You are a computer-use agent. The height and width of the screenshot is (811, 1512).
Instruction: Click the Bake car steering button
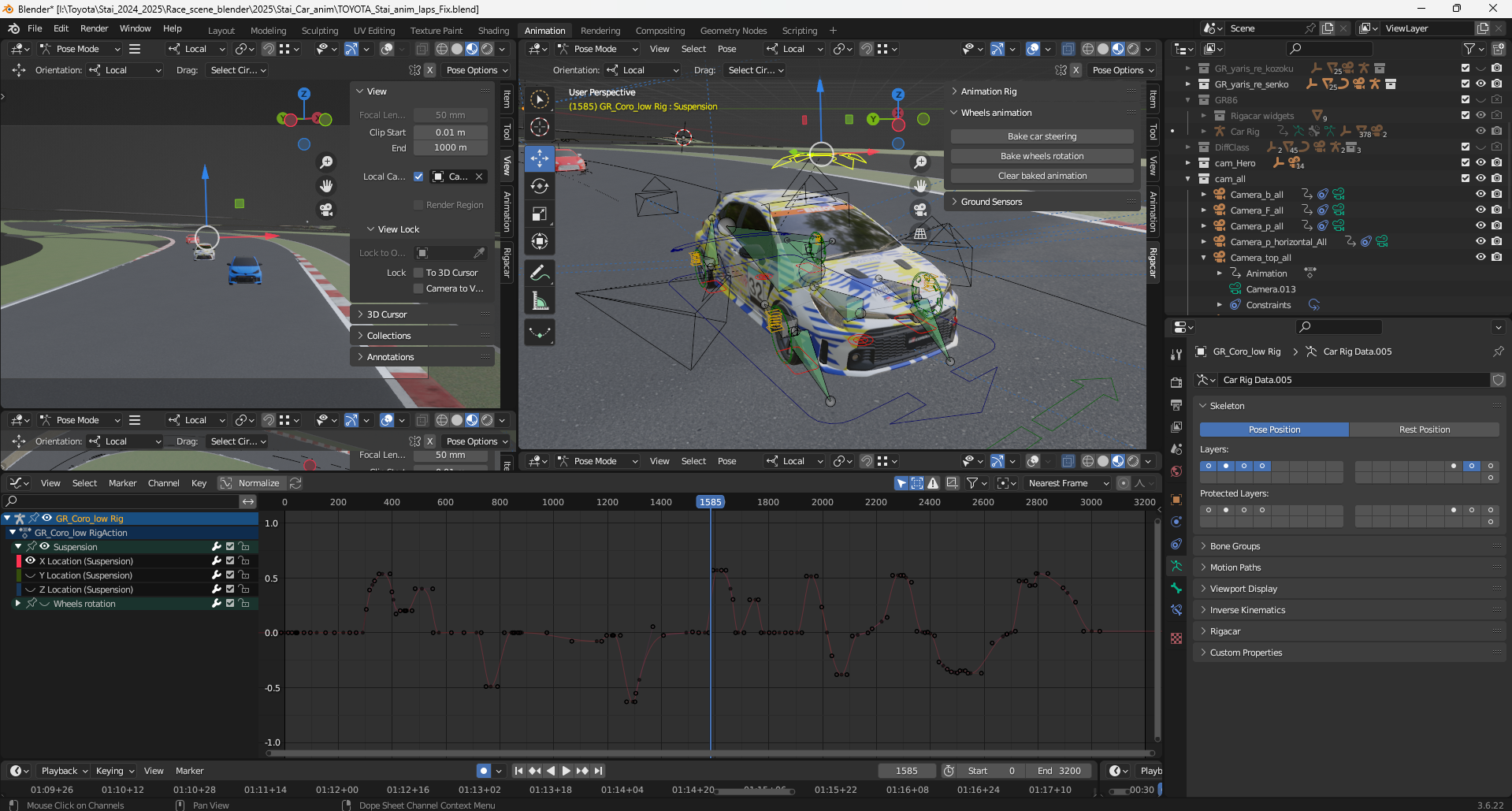(1042, 136)
